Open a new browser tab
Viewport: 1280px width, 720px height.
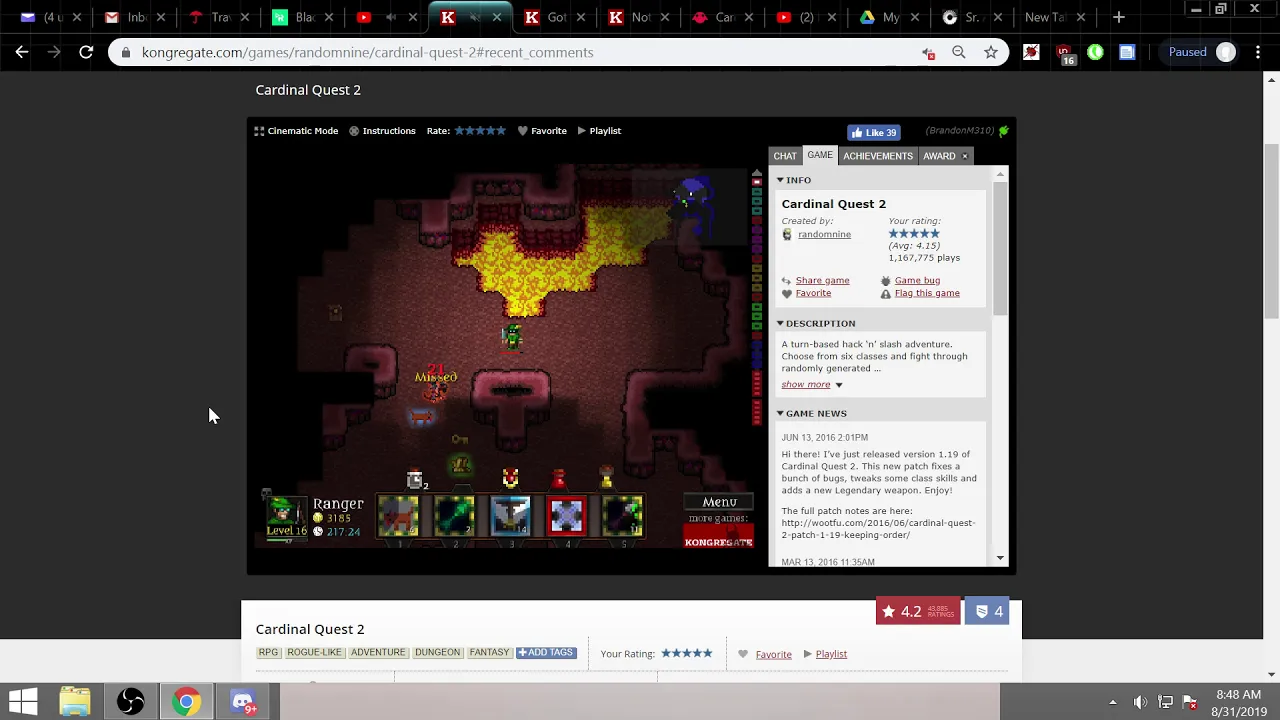point(1119,17)
